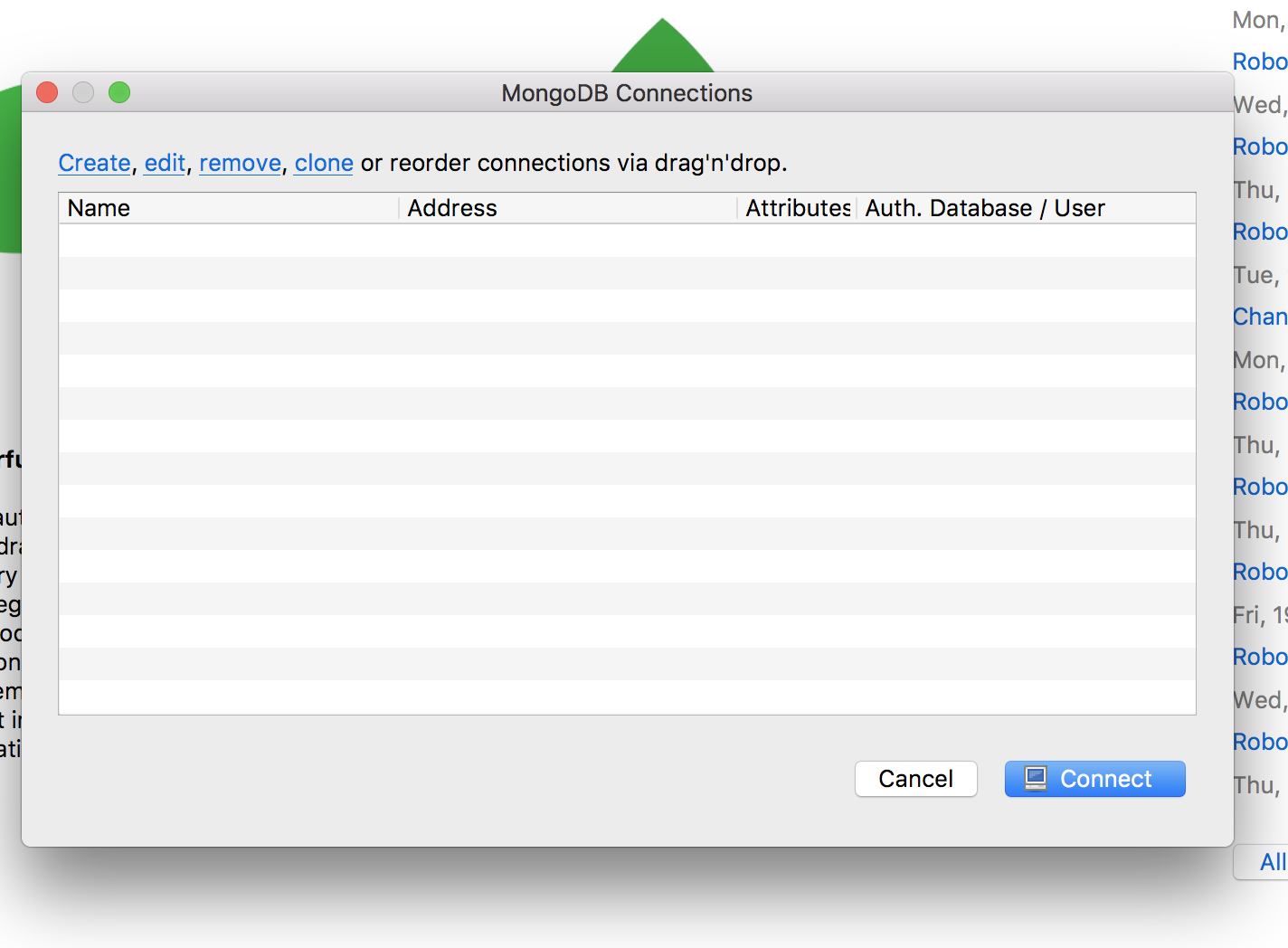
Task: Open the Robo link below Fri date
Action: point(1259,657)
